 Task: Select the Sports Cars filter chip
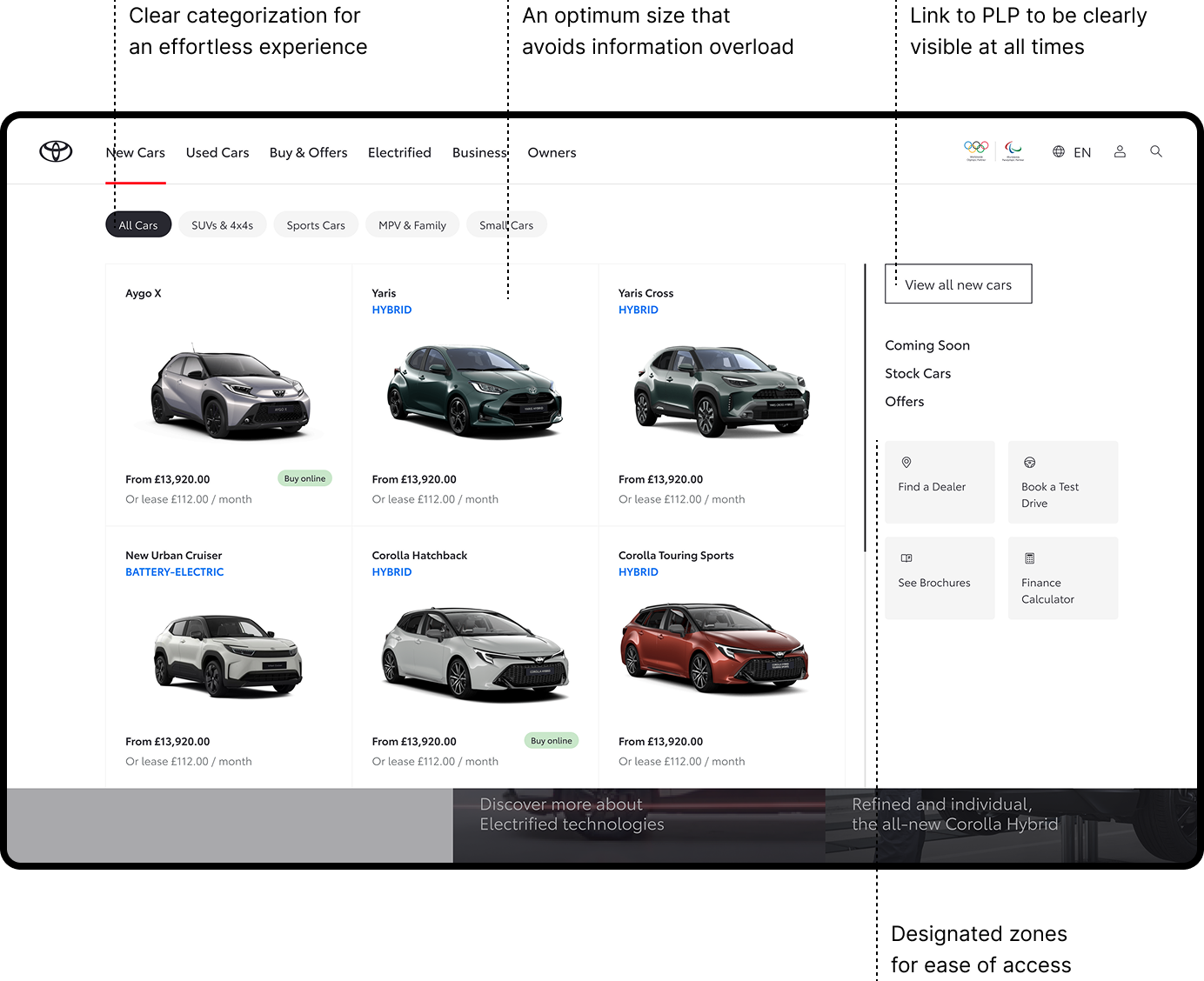pyautogui.click(x=316, y=225)
